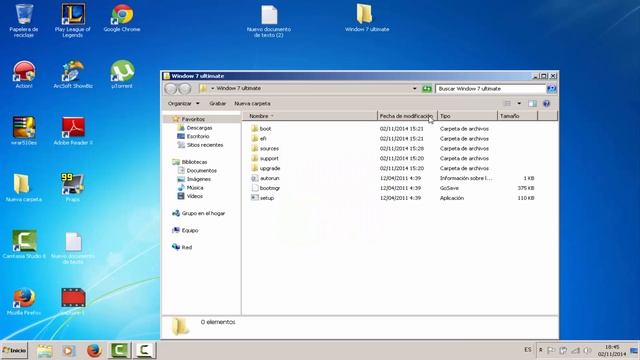
Task: Select the red film clip desktop icon
Action: coord(73,301)
